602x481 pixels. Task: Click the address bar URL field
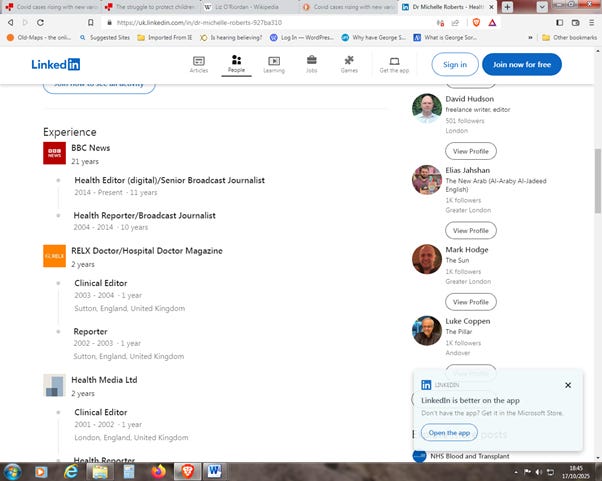pos(269,23)
